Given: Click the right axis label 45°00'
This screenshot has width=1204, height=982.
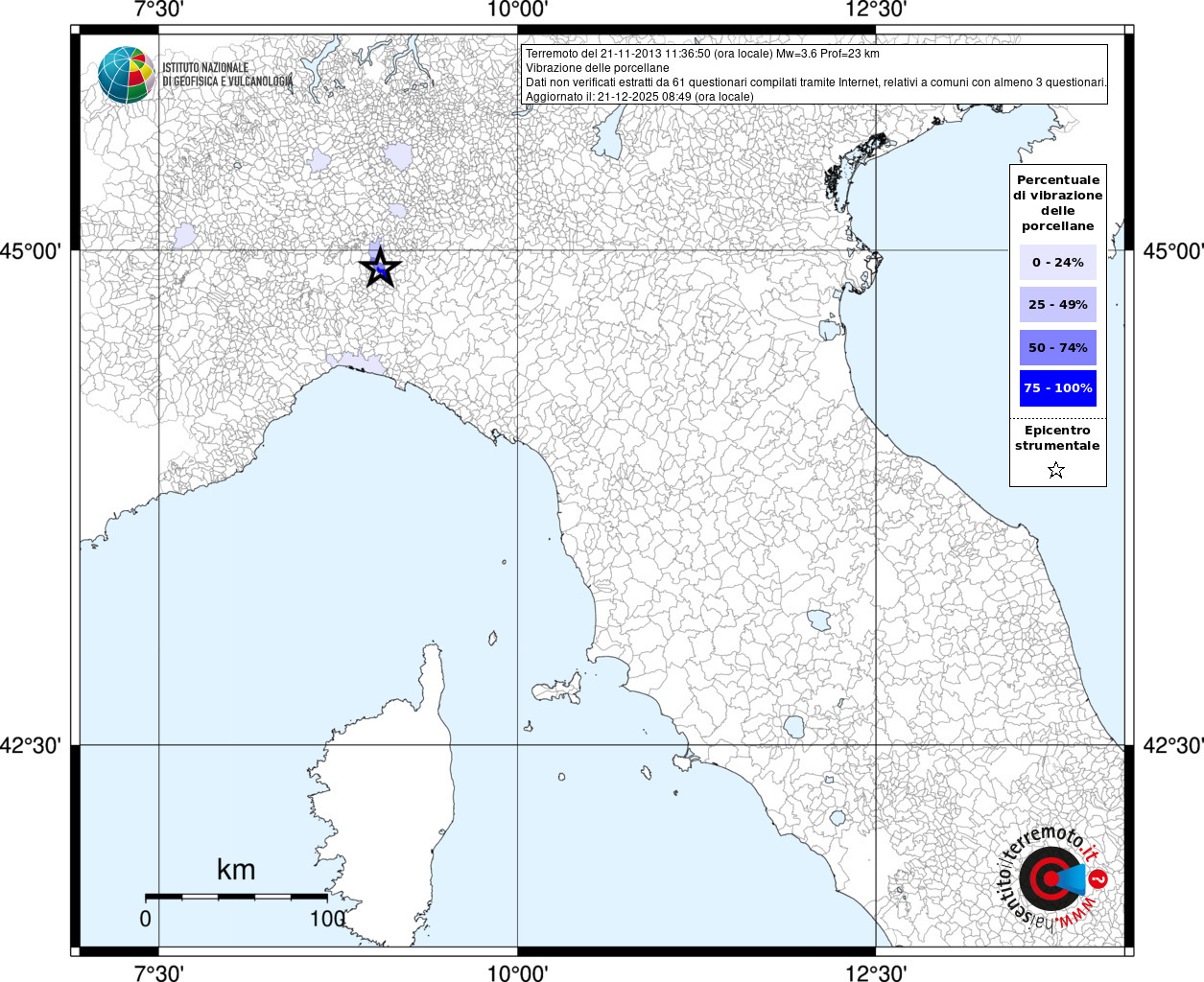Looking at the screenshot, I should pyautogui.click(x=1172, y=251).
